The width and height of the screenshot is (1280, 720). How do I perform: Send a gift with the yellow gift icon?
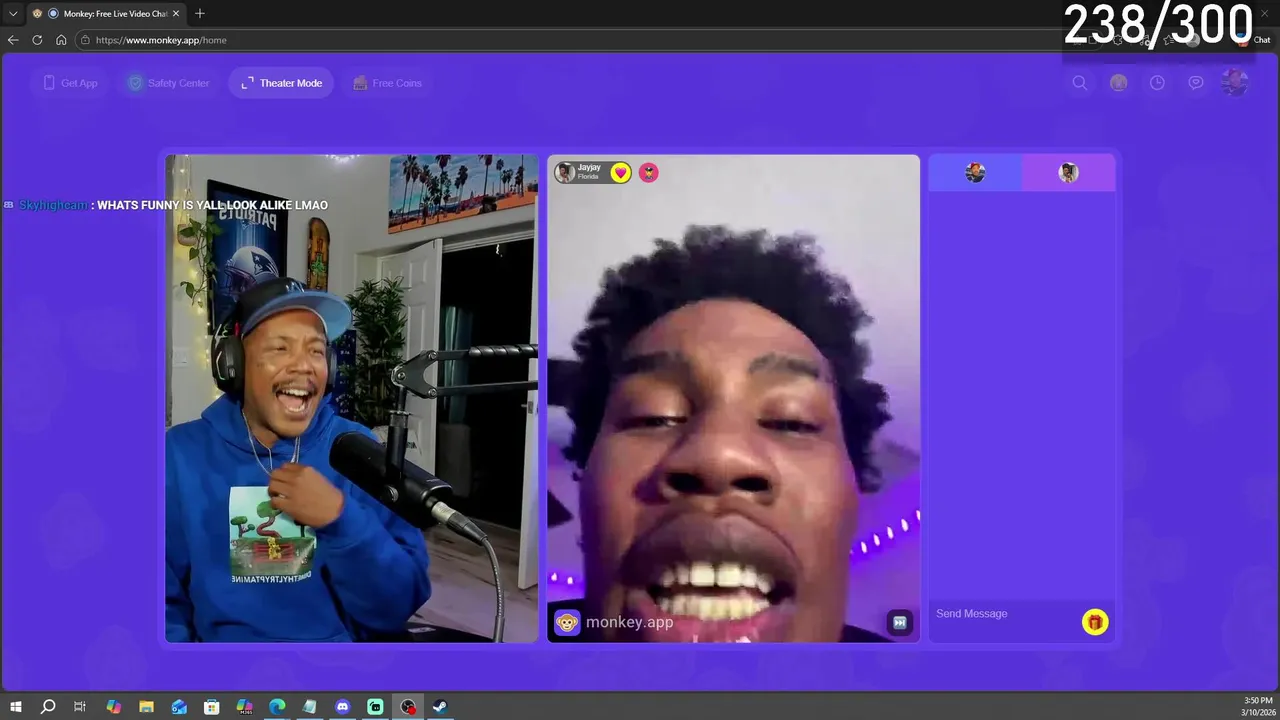(1095, 622)
